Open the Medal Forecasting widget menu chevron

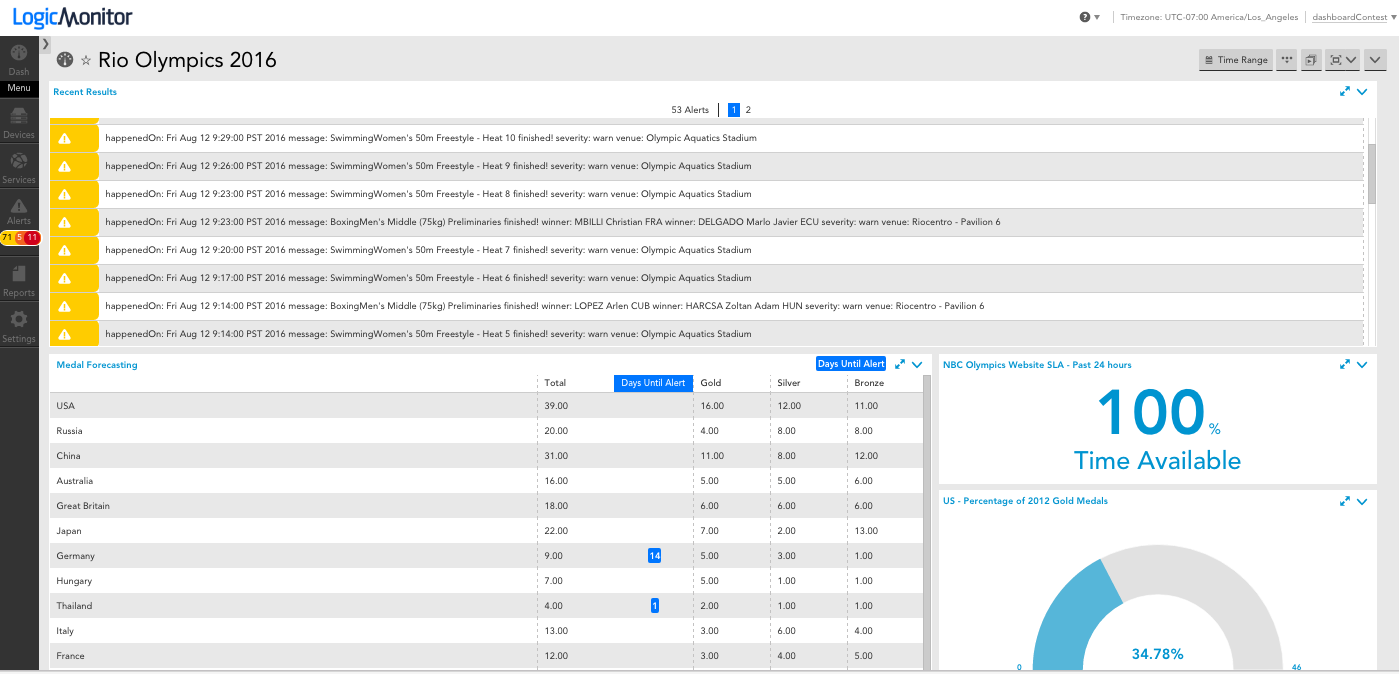[x=917, y=364]
